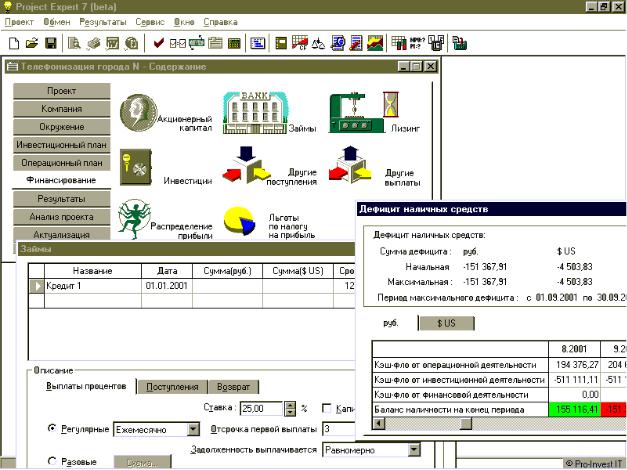Open the Справка menu

(220, 22)
